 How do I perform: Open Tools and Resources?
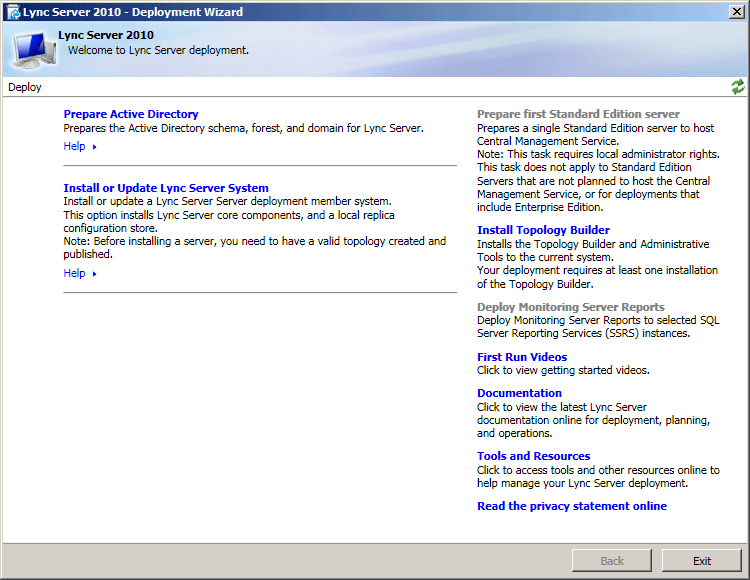[x=533, y=456]
